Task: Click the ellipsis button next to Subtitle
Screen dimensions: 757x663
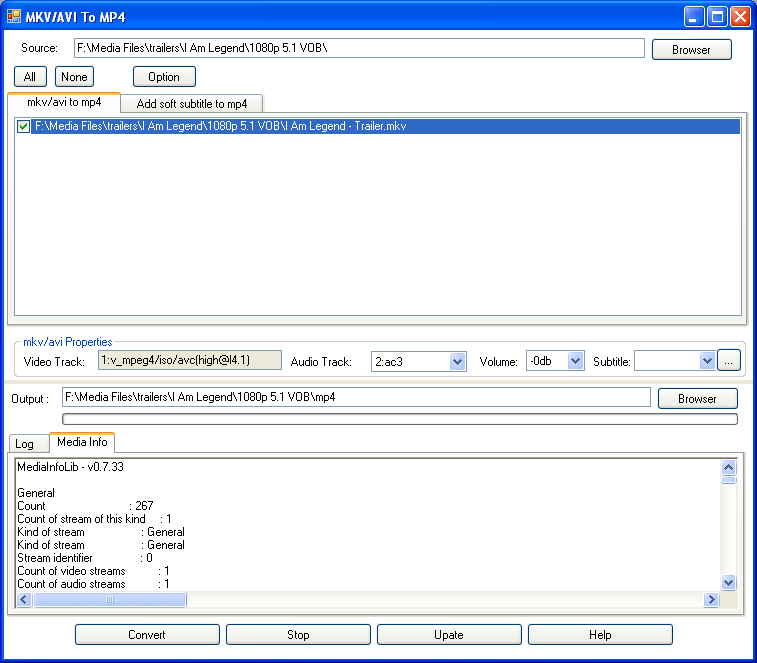Action: coord(730,361)
